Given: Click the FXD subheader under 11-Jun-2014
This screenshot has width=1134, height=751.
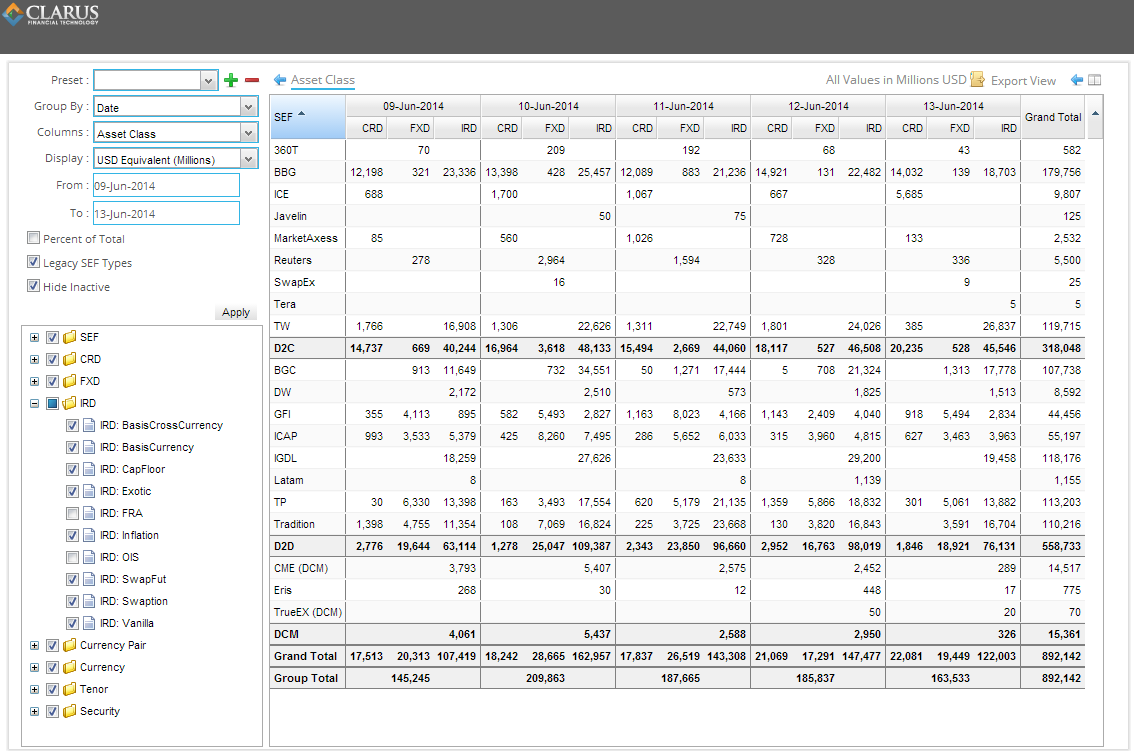Looking at the screenshot, I should (681, 128).
